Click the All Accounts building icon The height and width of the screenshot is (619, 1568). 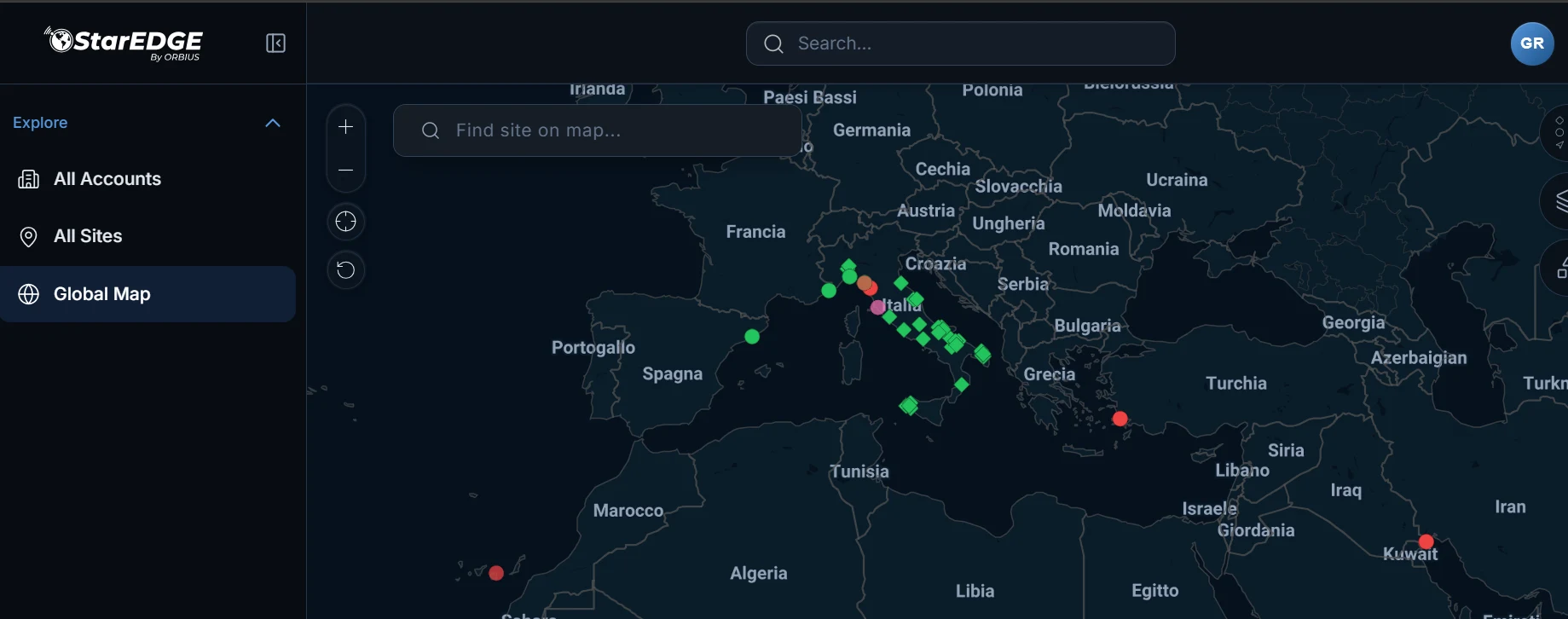[29, 179]
